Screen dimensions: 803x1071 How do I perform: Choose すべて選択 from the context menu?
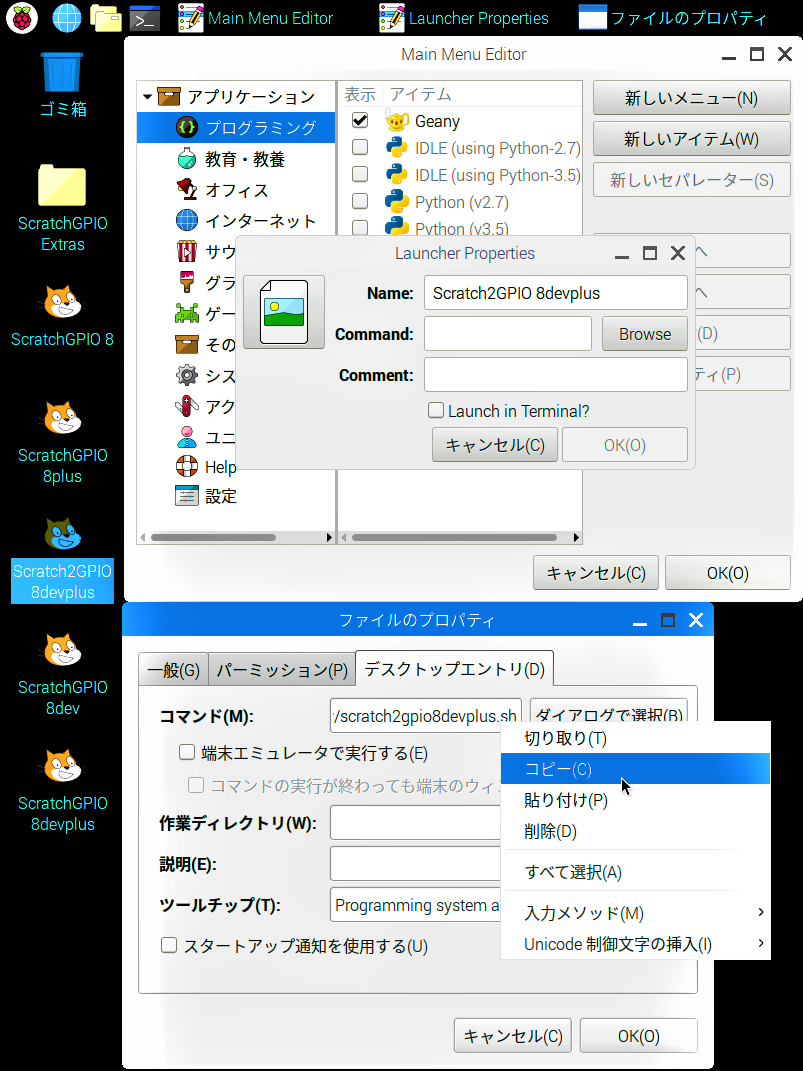coord(635,872)
